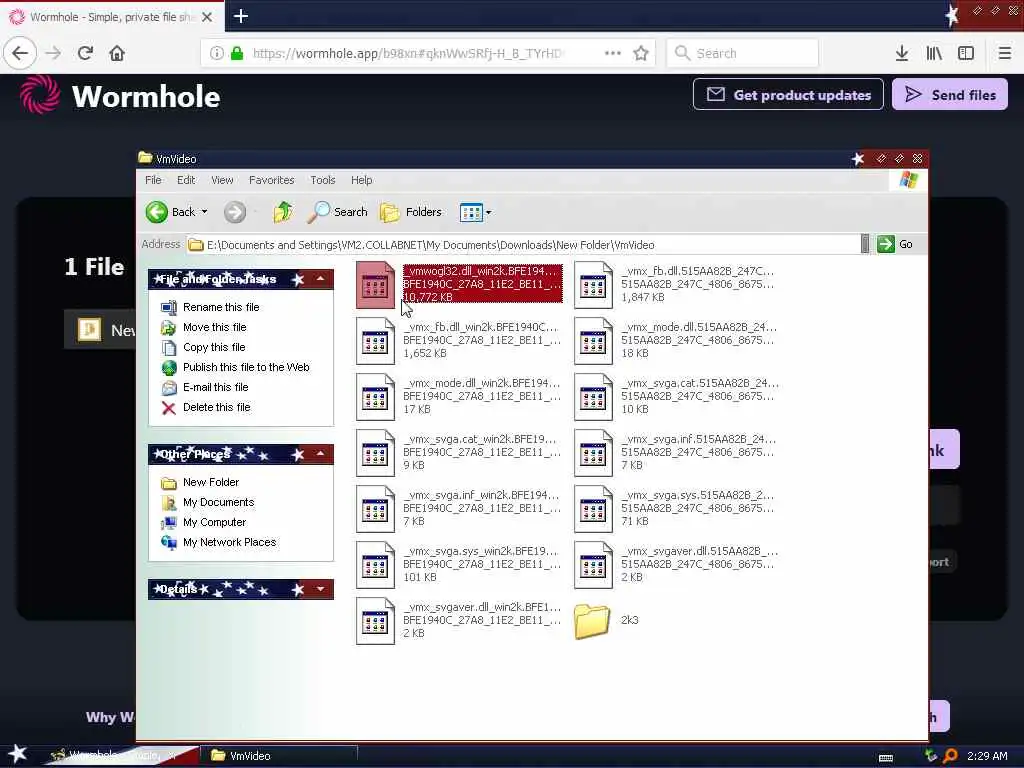This screenshot has height=768, width=1024.
Task: Open the Edit menu in Explorer
Action: tap(186, 180)
